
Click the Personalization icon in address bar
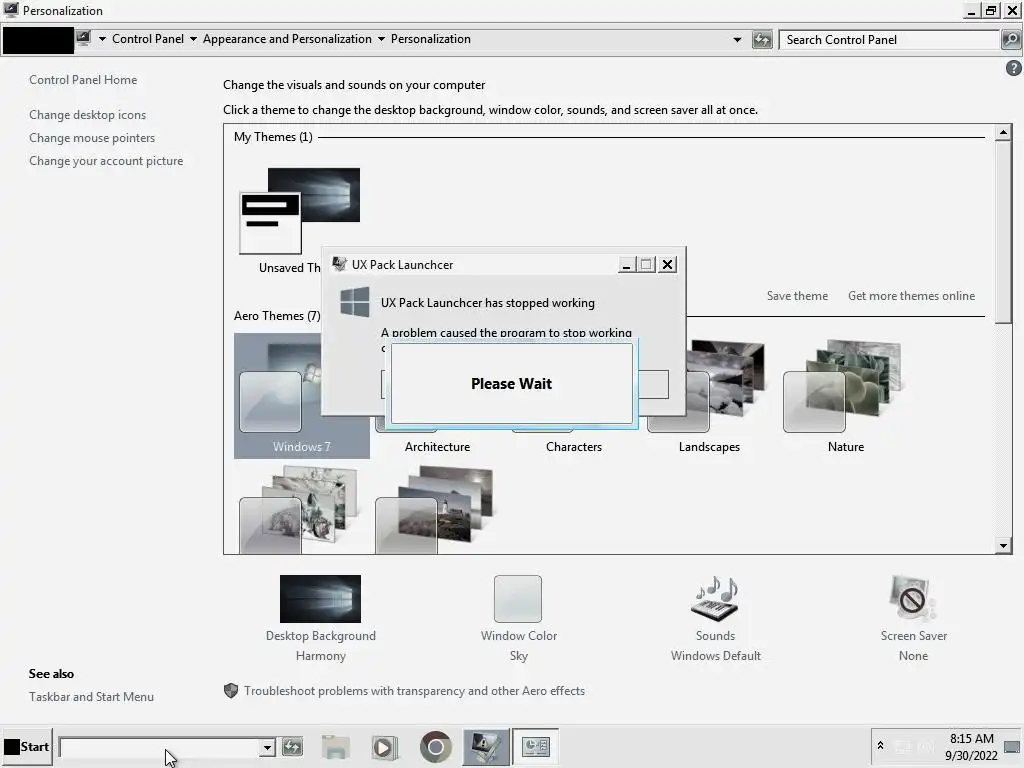coord(83,39)
